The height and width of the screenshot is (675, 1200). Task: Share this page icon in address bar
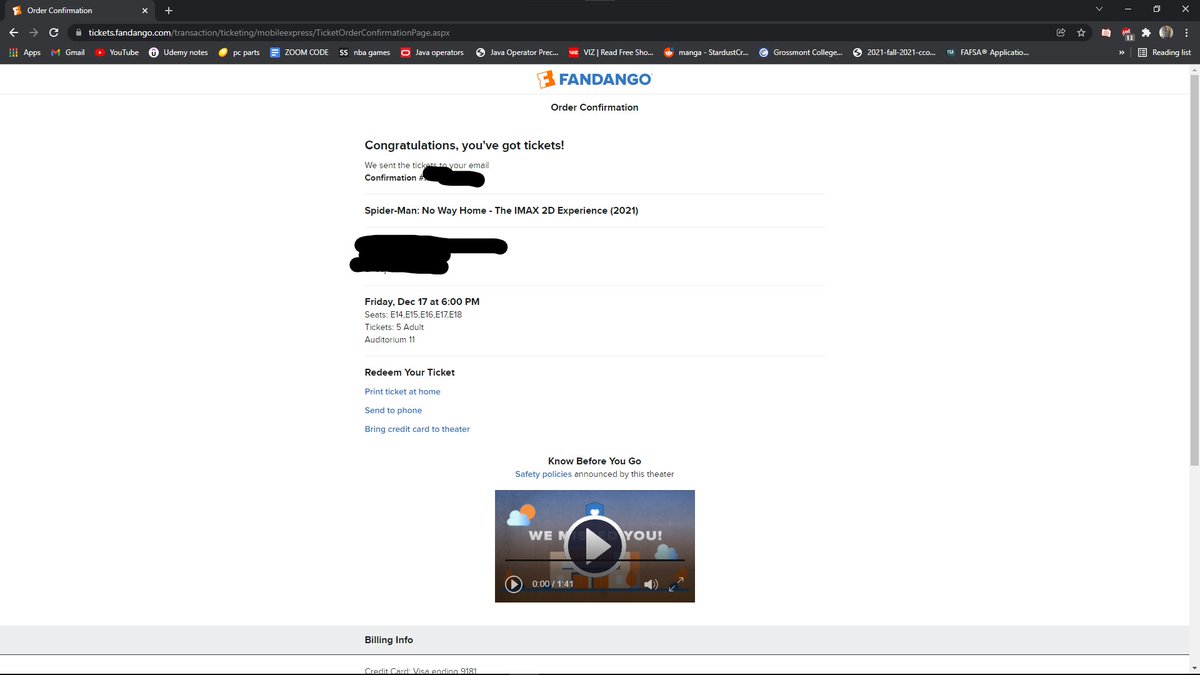(x=1061, y=32)
